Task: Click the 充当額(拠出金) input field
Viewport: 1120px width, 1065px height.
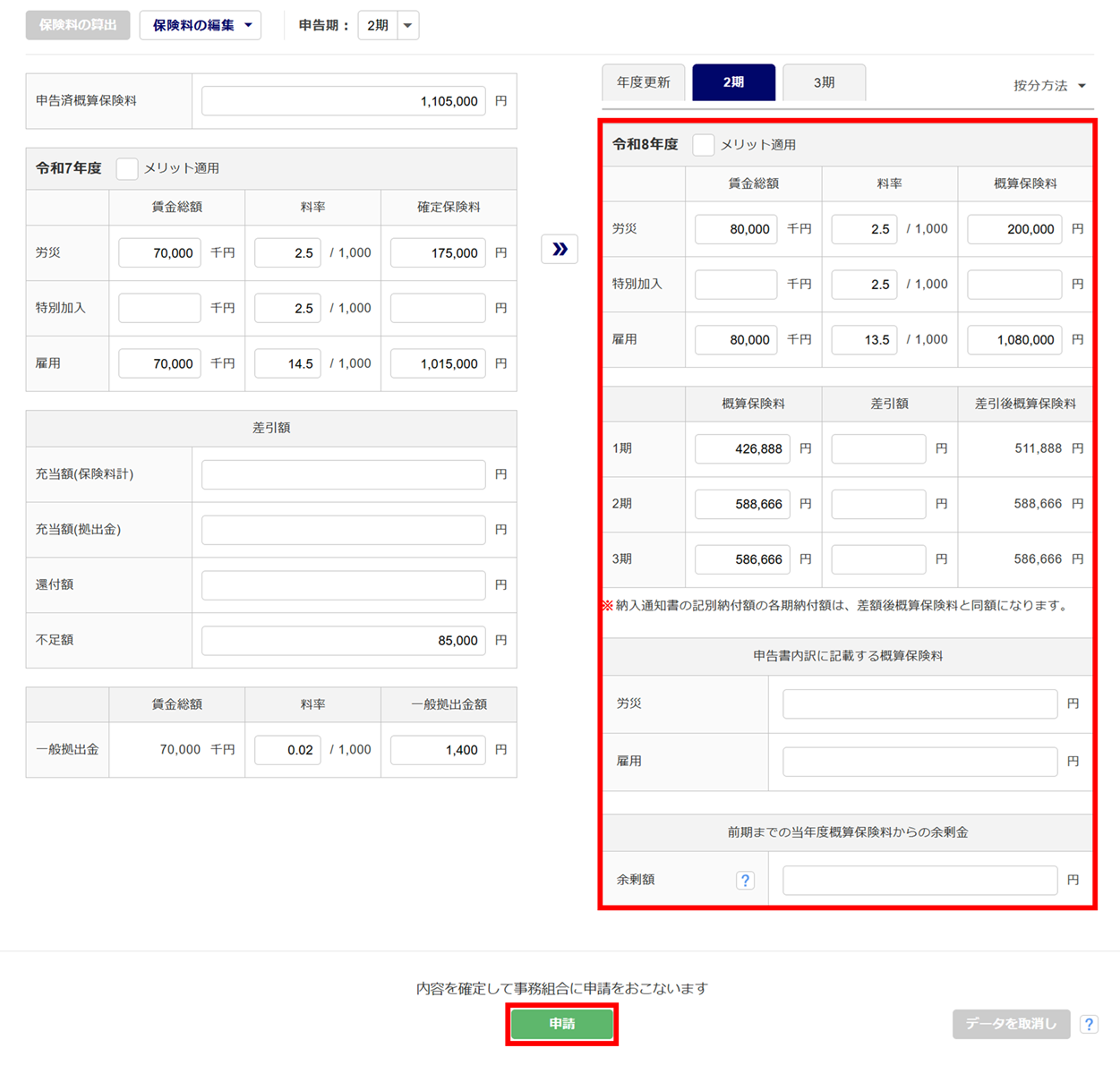Action: pyautogui.click(x=344, y=530)
